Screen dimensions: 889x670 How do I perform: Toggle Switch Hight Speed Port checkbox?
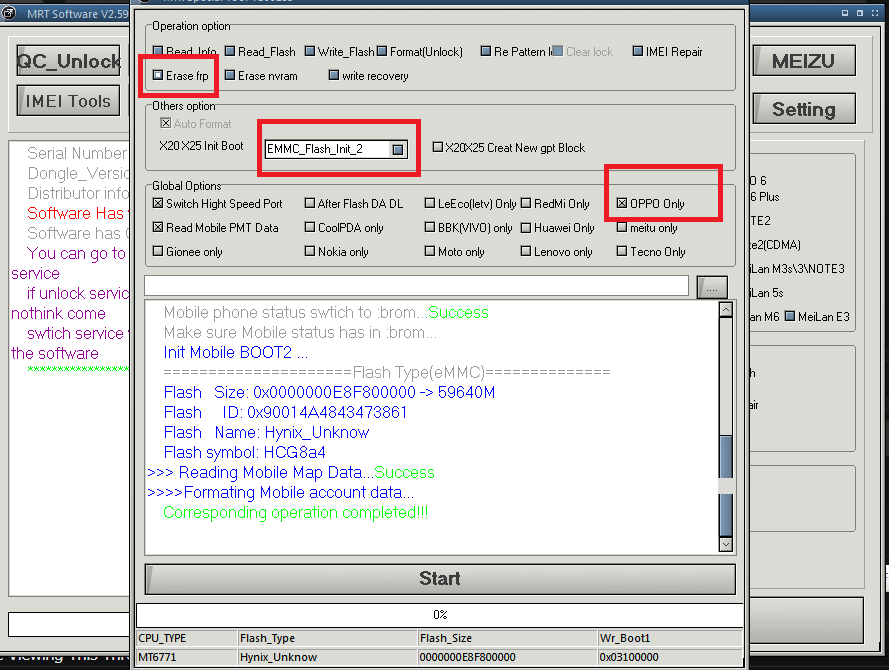[x=158, y=203]
